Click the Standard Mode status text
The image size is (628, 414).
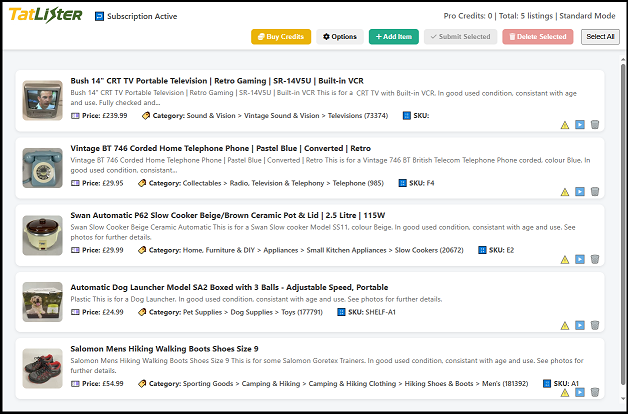point(587,16)
